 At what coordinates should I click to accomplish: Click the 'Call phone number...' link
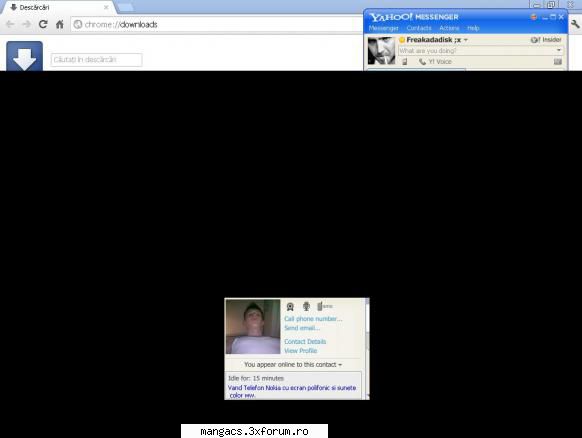pyautogui.click(x=313, y=319)
